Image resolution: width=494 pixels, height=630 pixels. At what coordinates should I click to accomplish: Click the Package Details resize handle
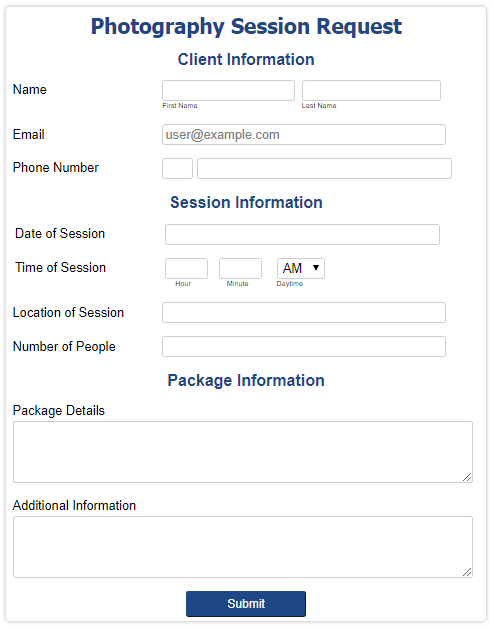(467, 477)
